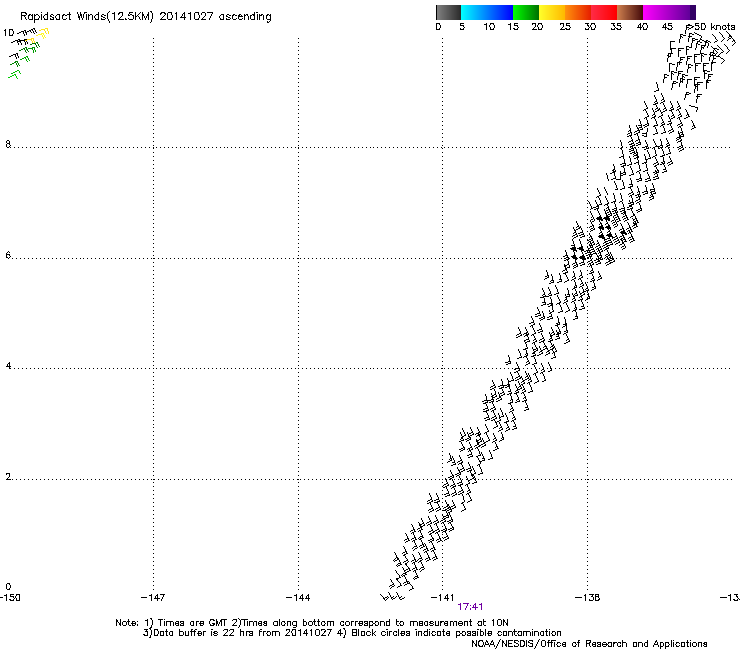
Task: Click the 10 label under the color scale
Action: click(x=489, y=27)
